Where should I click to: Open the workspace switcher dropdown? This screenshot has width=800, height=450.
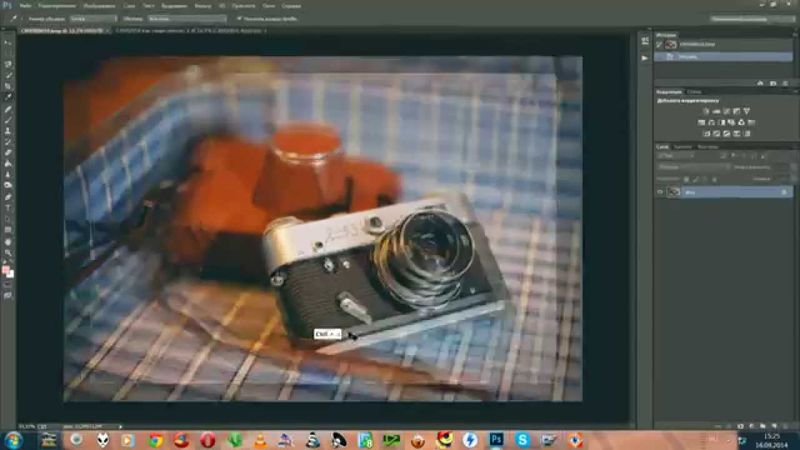pyautogui.click(x=752, y=19)
